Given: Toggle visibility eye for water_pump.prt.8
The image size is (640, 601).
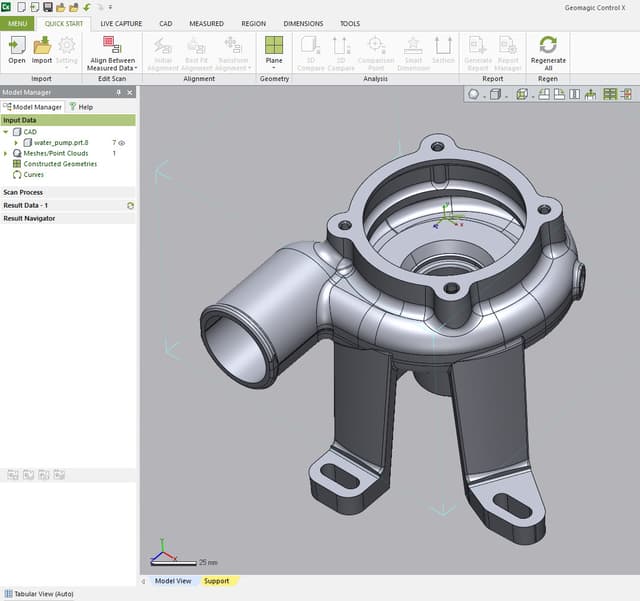Looking at the screenshot, I should [122, 143].
